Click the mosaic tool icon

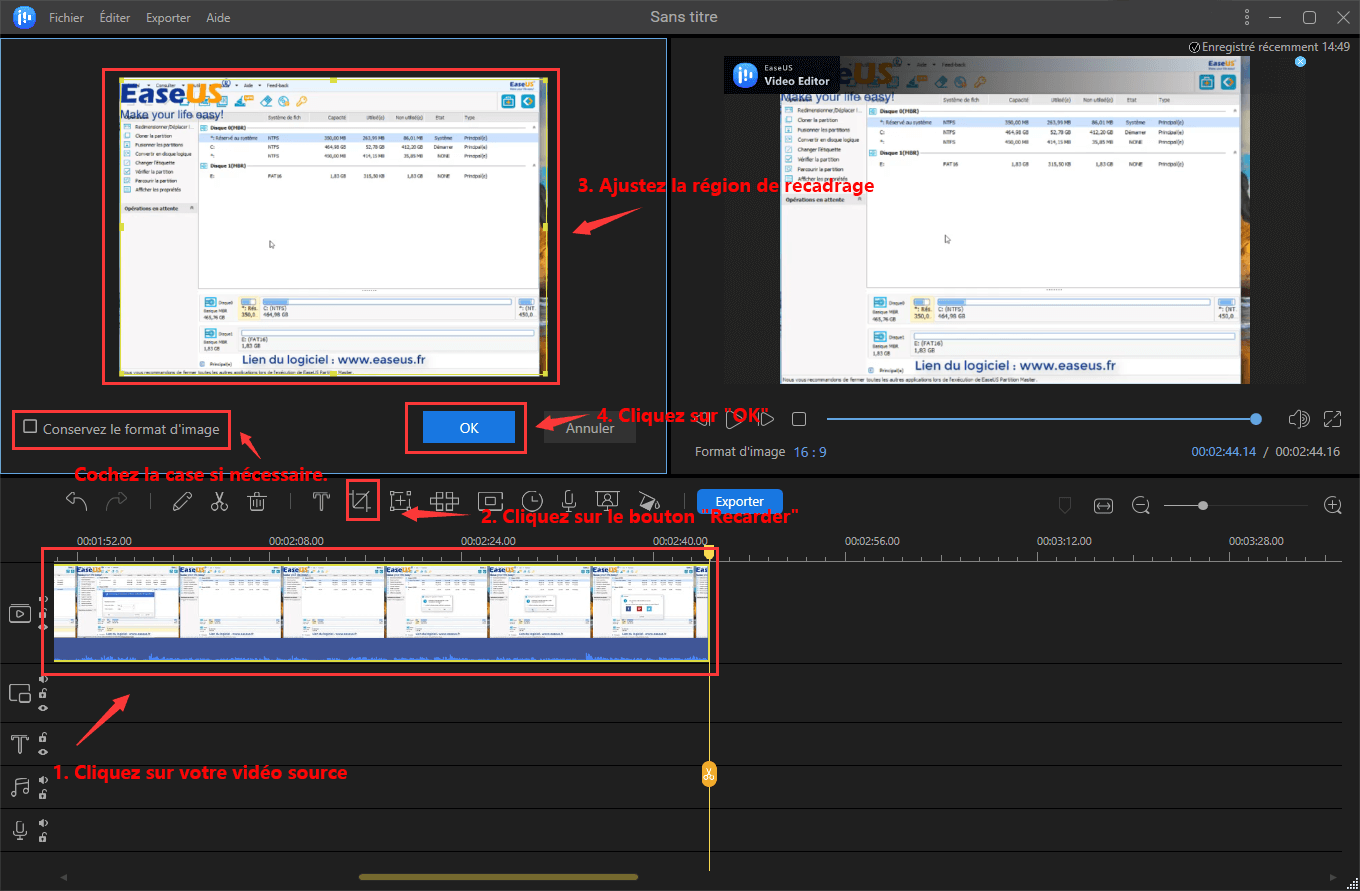tap(444, 502)
